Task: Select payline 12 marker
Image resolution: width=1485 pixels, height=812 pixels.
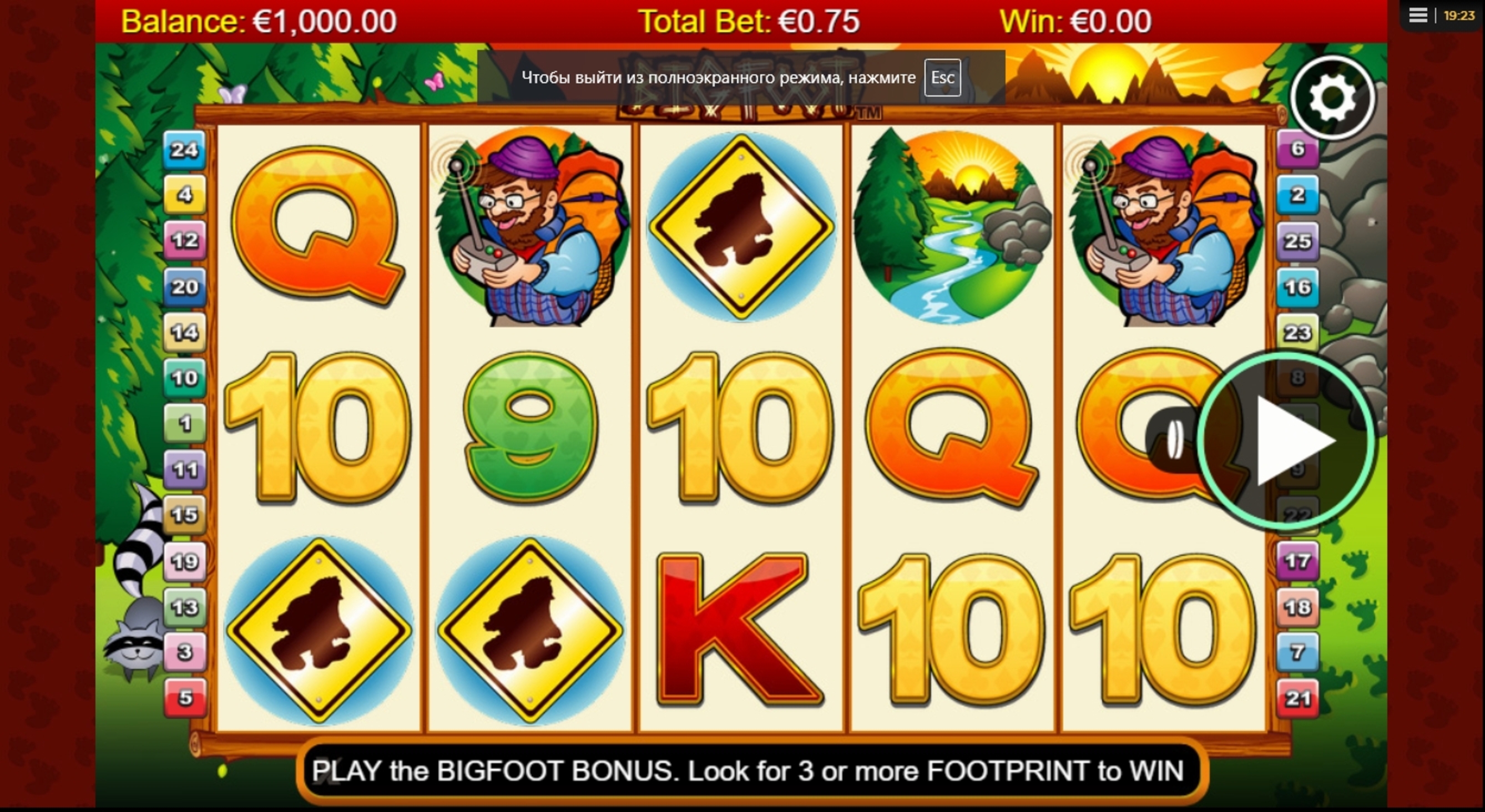Action: 184,240
